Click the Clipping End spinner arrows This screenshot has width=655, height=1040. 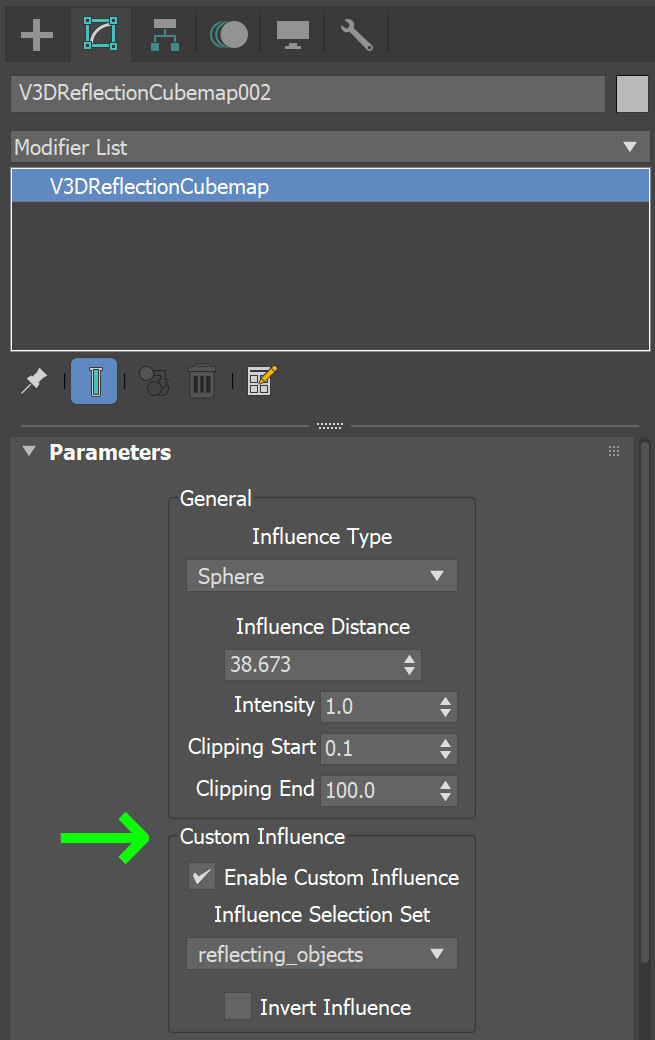[x=446, y=791]
